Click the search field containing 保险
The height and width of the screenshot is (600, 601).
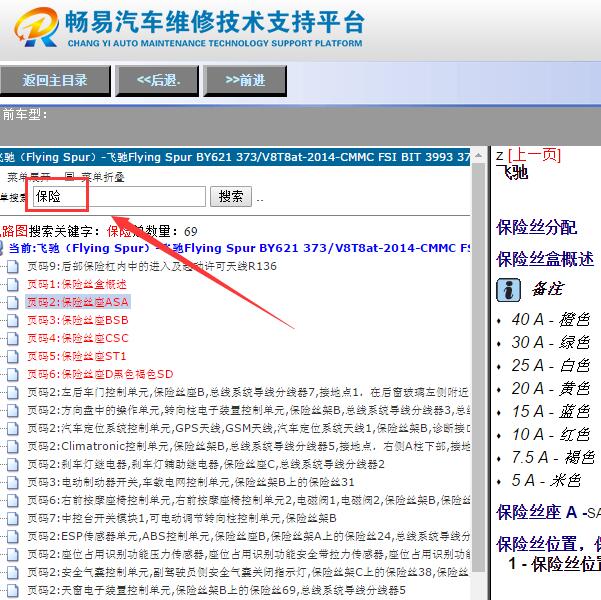pos(119,197)
